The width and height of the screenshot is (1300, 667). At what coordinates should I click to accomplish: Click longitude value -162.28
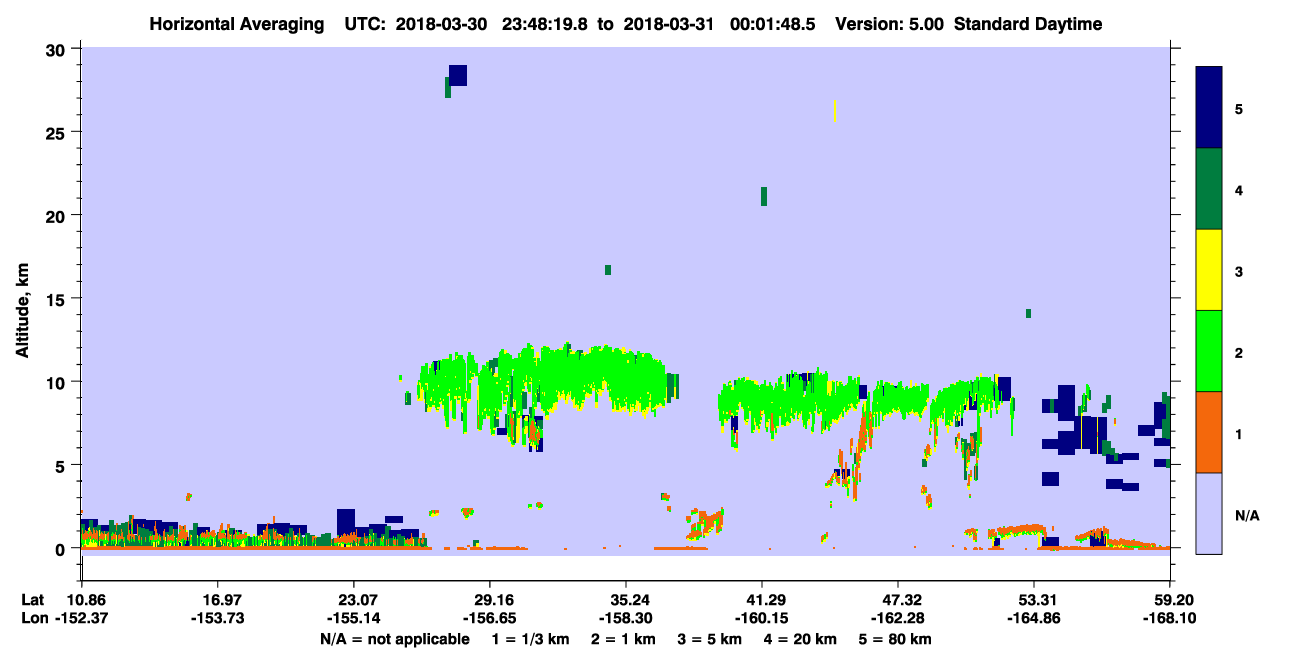click(898, 619)
